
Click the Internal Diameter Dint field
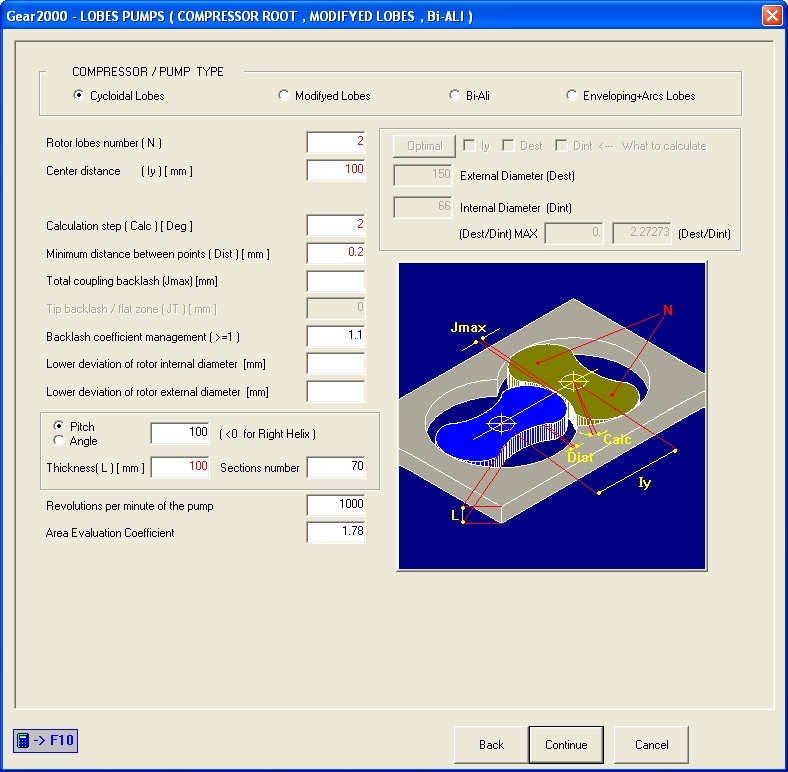423,207
